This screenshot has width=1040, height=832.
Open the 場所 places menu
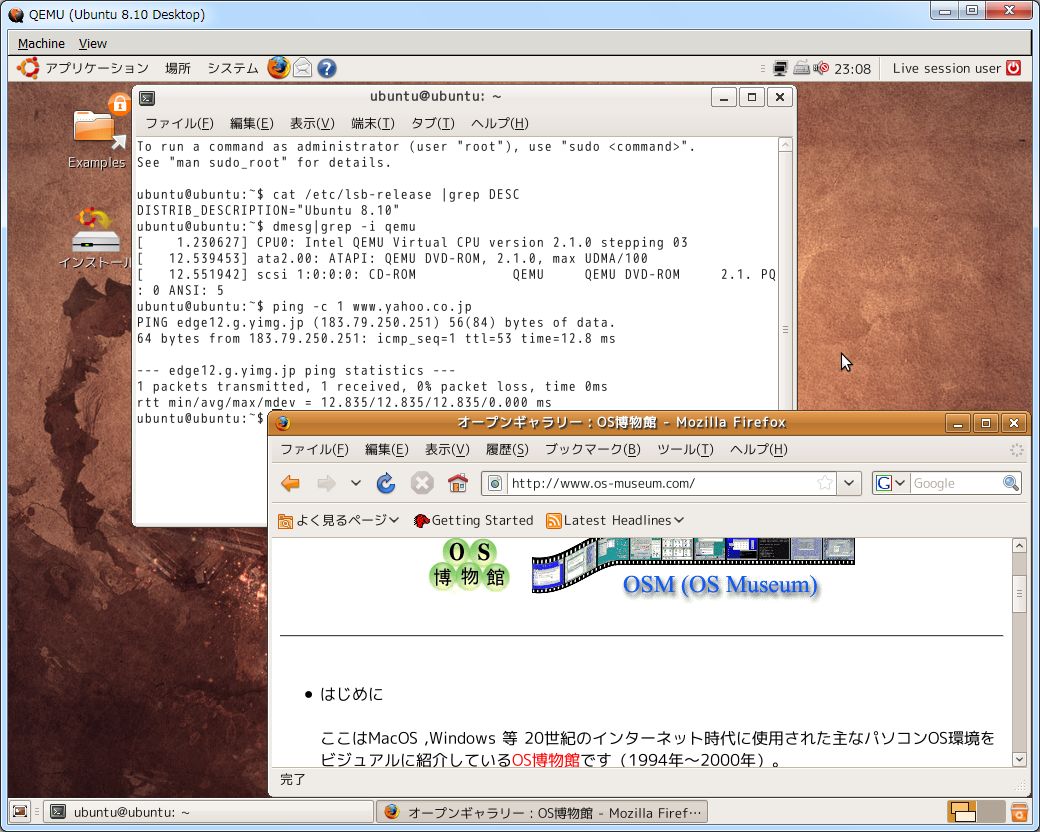(x=178, y=68)
